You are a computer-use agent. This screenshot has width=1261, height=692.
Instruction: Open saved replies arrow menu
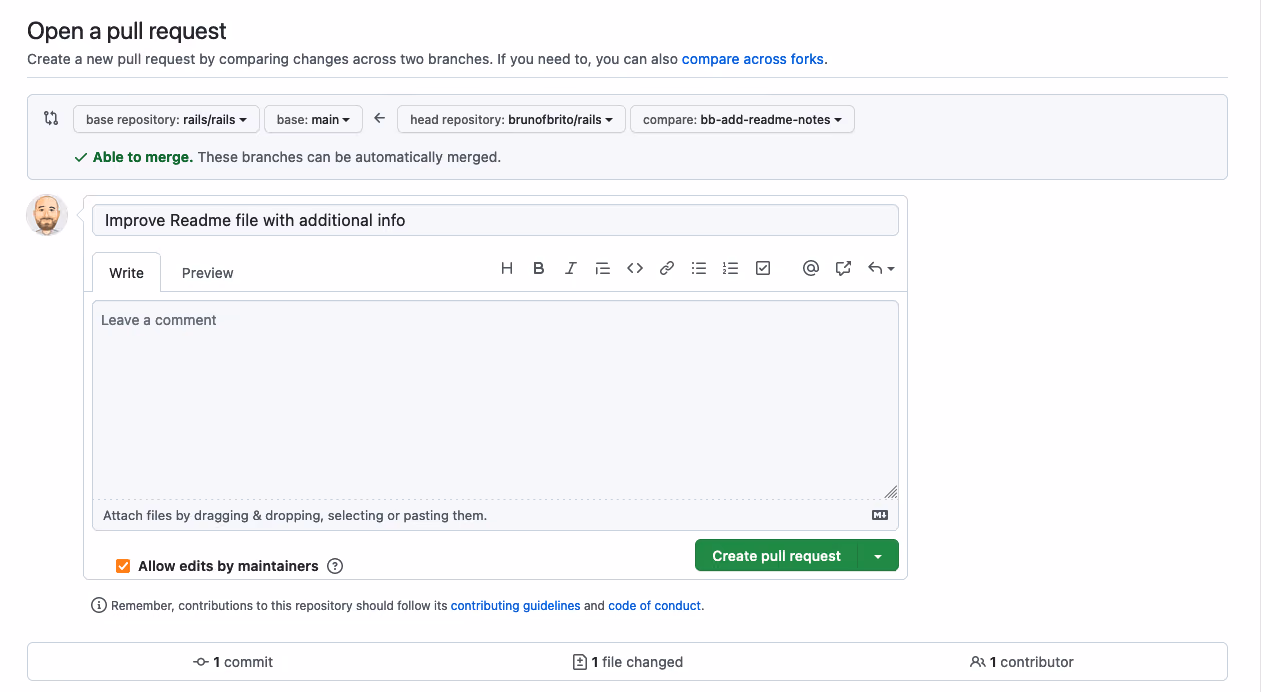tap(881, 268)
